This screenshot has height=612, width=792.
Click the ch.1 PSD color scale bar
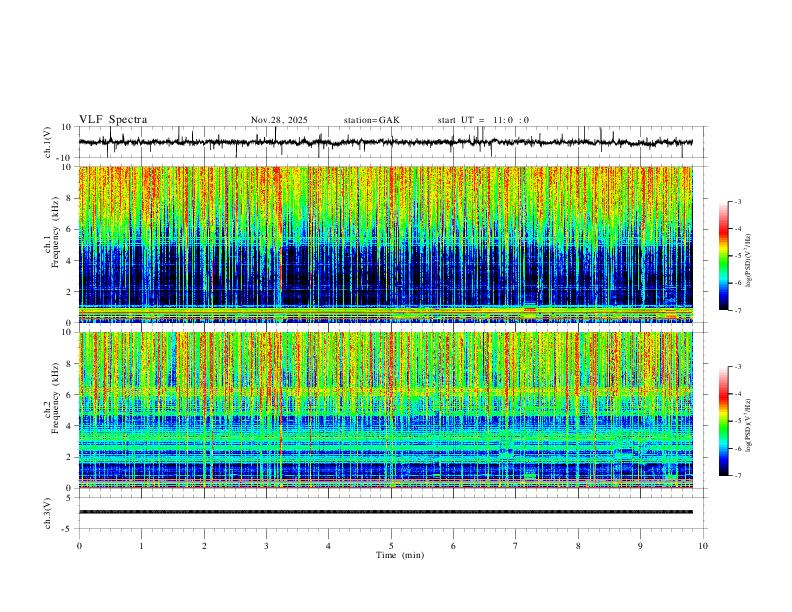[723, 256]
